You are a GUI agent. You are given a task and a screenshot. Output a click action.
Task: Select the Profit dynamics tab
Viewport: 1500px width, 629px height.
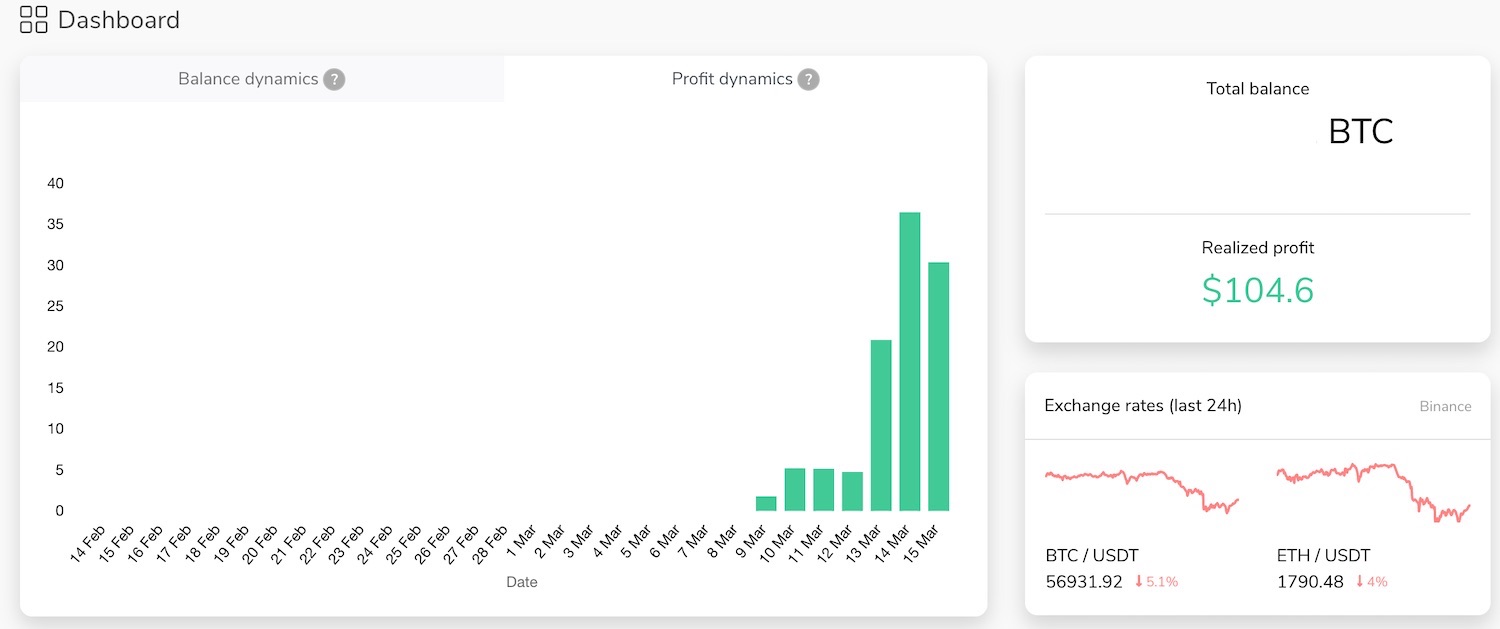tap(732, 79)
